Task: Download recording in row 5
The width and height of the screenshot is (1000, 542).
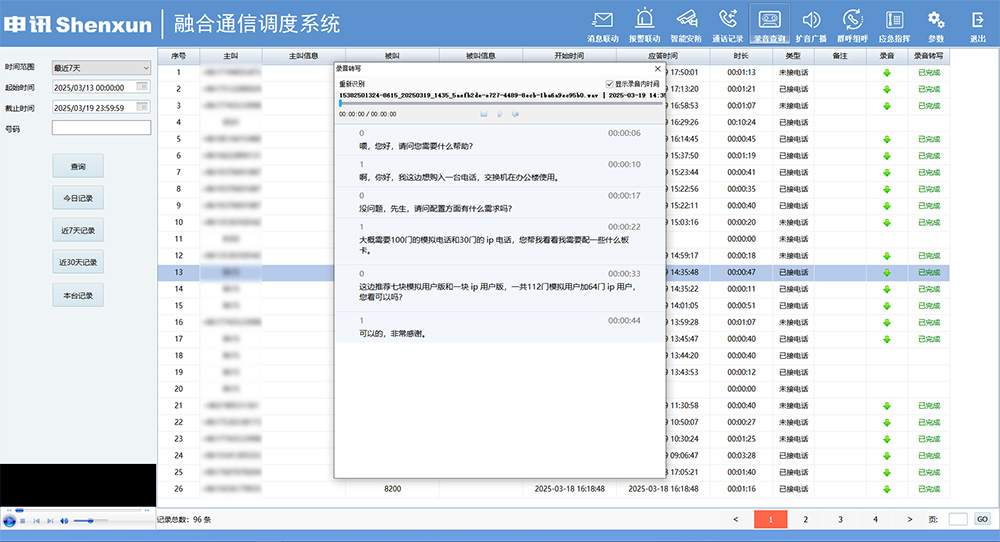Action: (x=886, y=139)
